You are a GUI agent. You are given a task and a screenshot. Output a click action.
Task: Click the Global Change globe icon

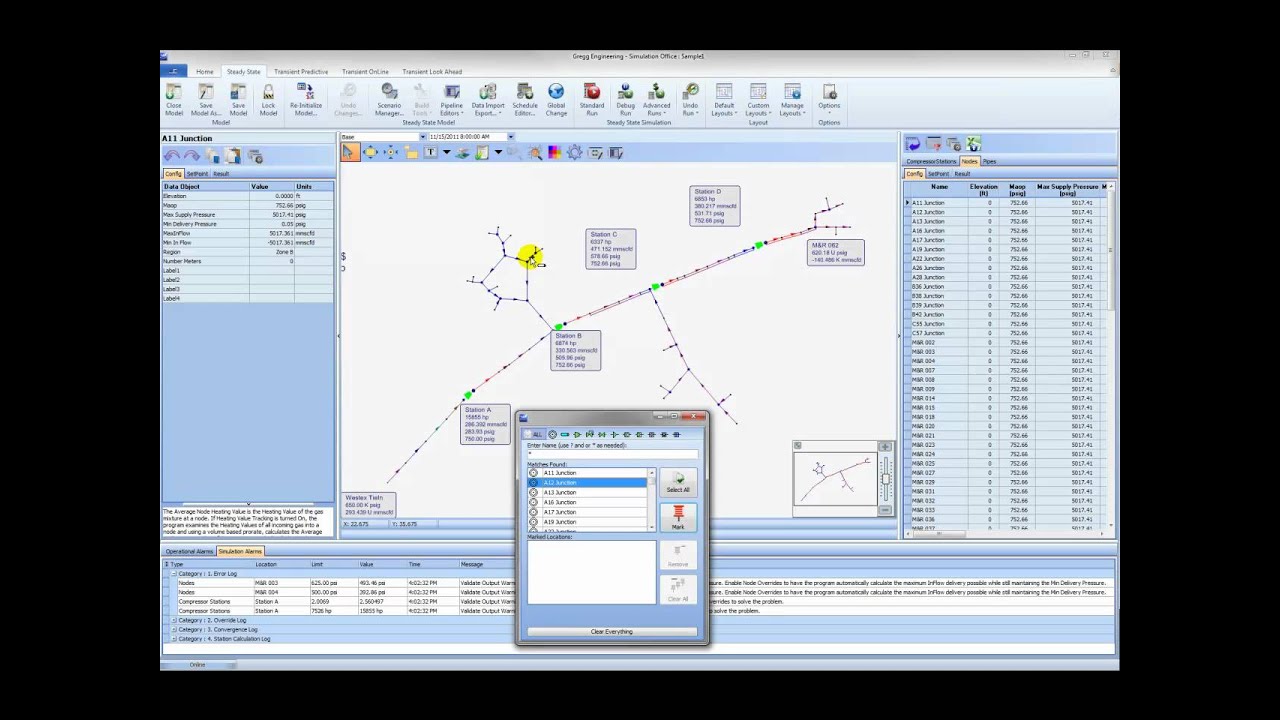[x=556, y=93]
